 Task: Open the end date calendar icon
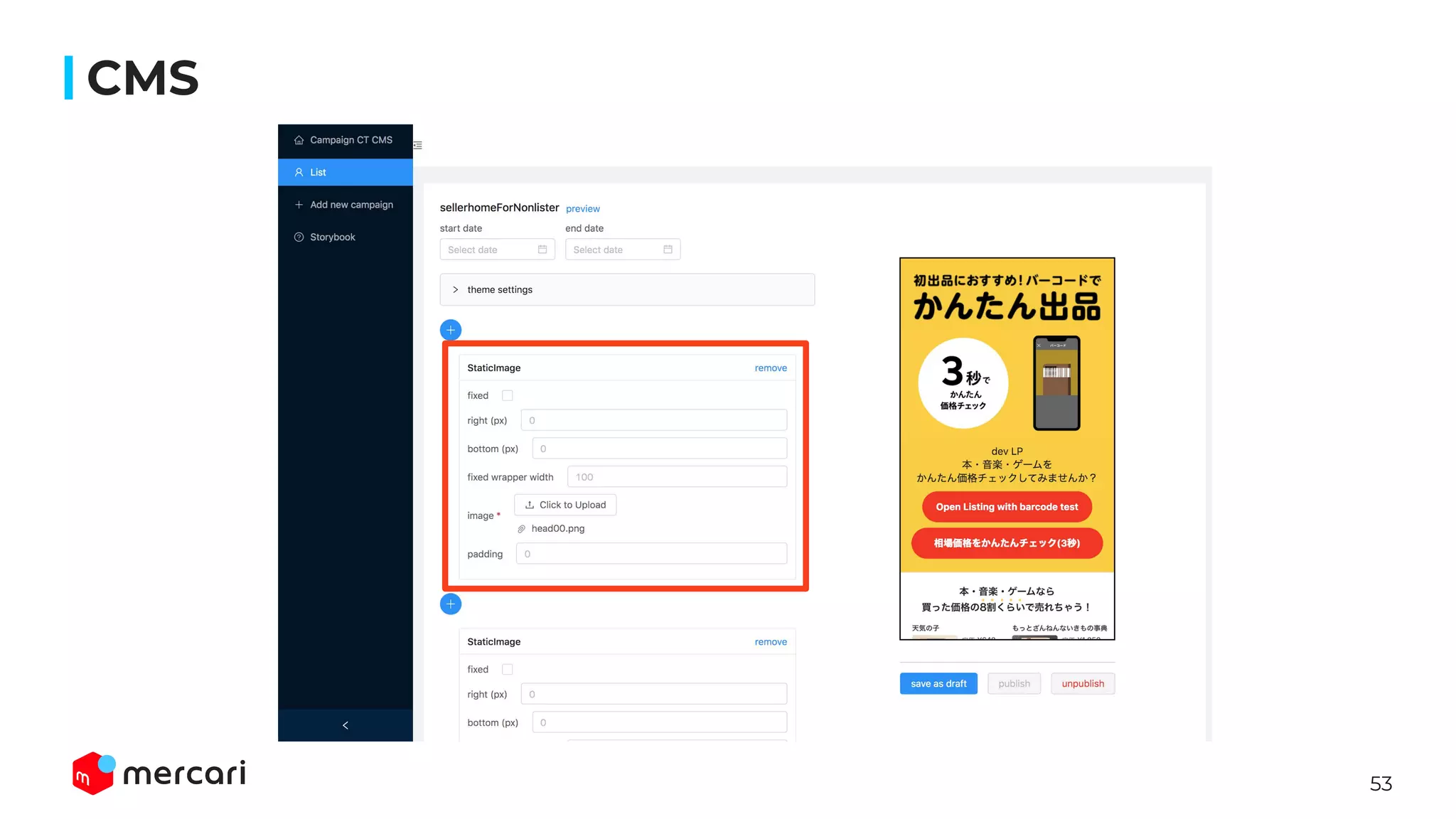(668, 250)
